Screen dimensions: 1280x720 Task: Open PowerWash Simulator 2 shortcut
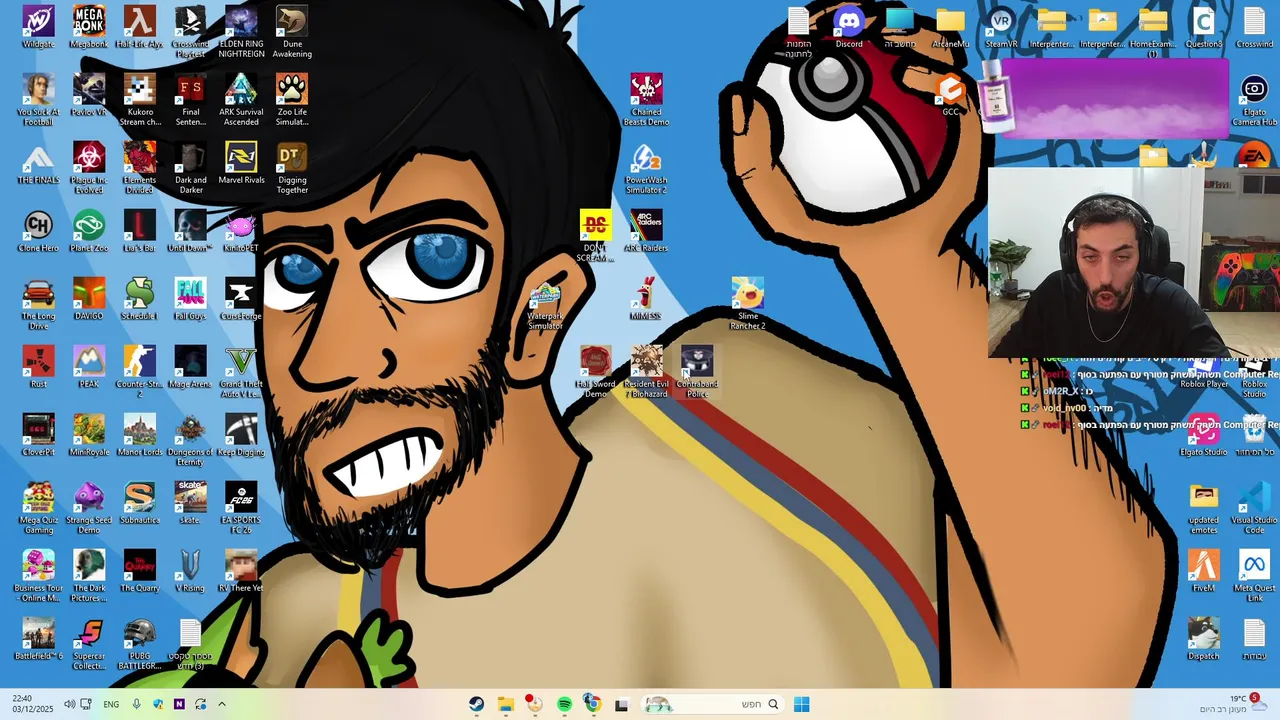pyautogui.click(x=646, y=168)
